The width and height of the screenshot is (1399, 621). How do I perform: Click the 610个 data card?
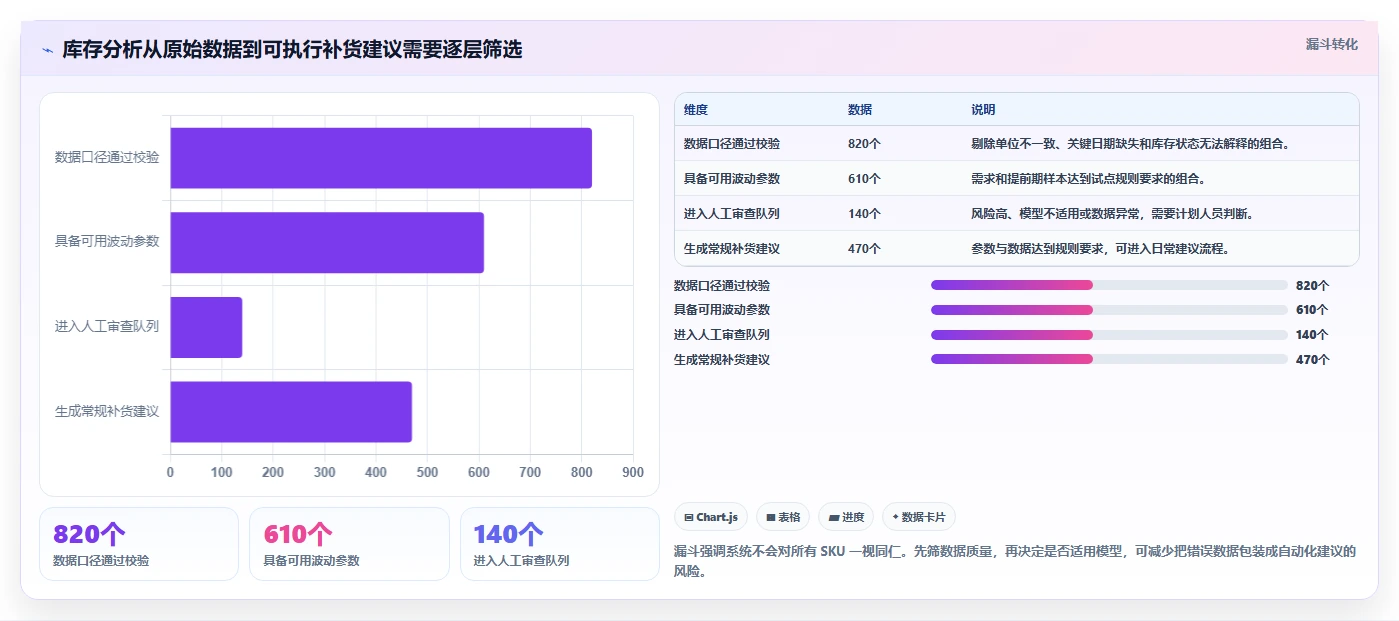tap(349, 544)
